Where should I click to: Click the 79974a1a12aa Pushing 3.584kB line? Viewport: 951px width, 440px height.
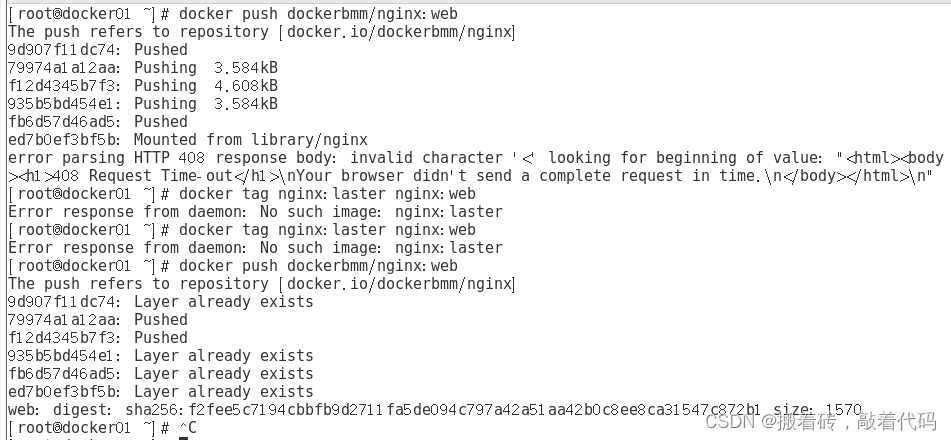point(143,67)
